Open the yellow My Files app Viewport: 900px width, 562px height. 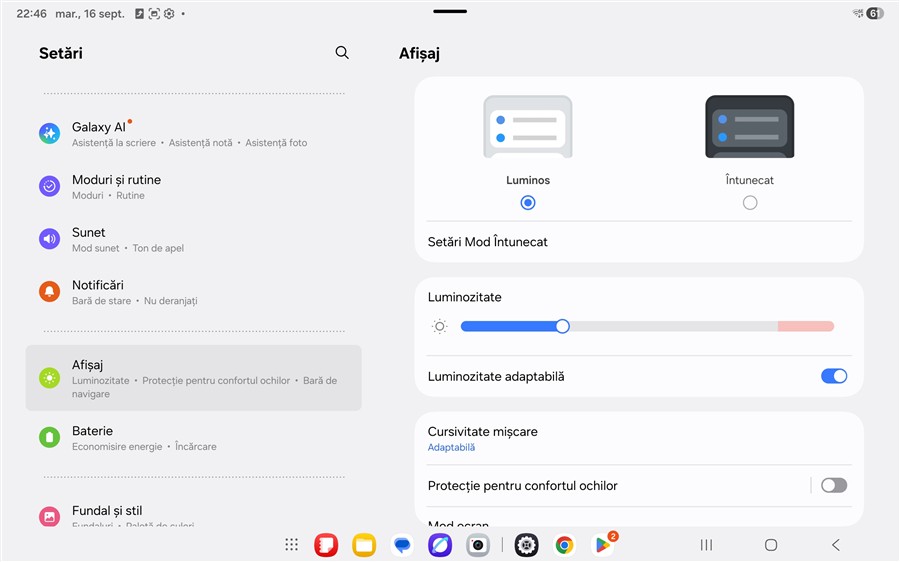[364, 545]
